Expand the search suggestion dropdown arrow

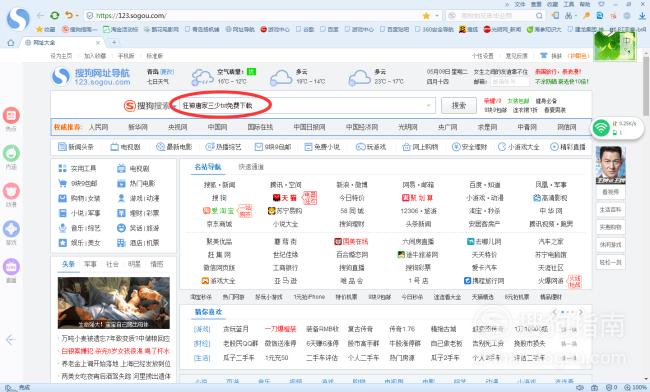coord(429,106)
